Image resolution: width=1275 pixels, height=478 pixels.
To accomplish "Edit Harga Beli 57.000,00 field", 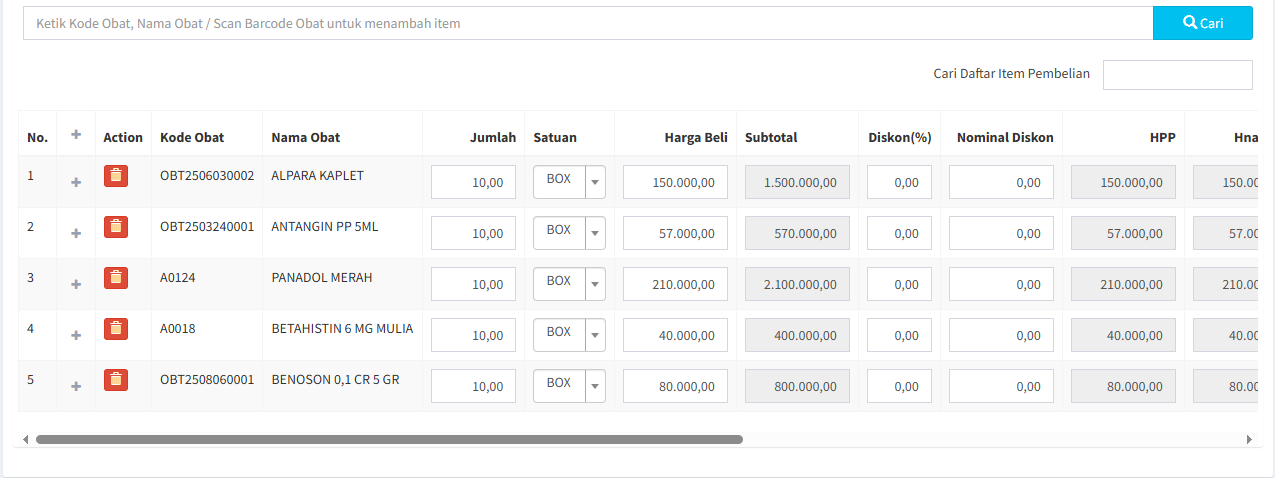I will click(675, 233).
